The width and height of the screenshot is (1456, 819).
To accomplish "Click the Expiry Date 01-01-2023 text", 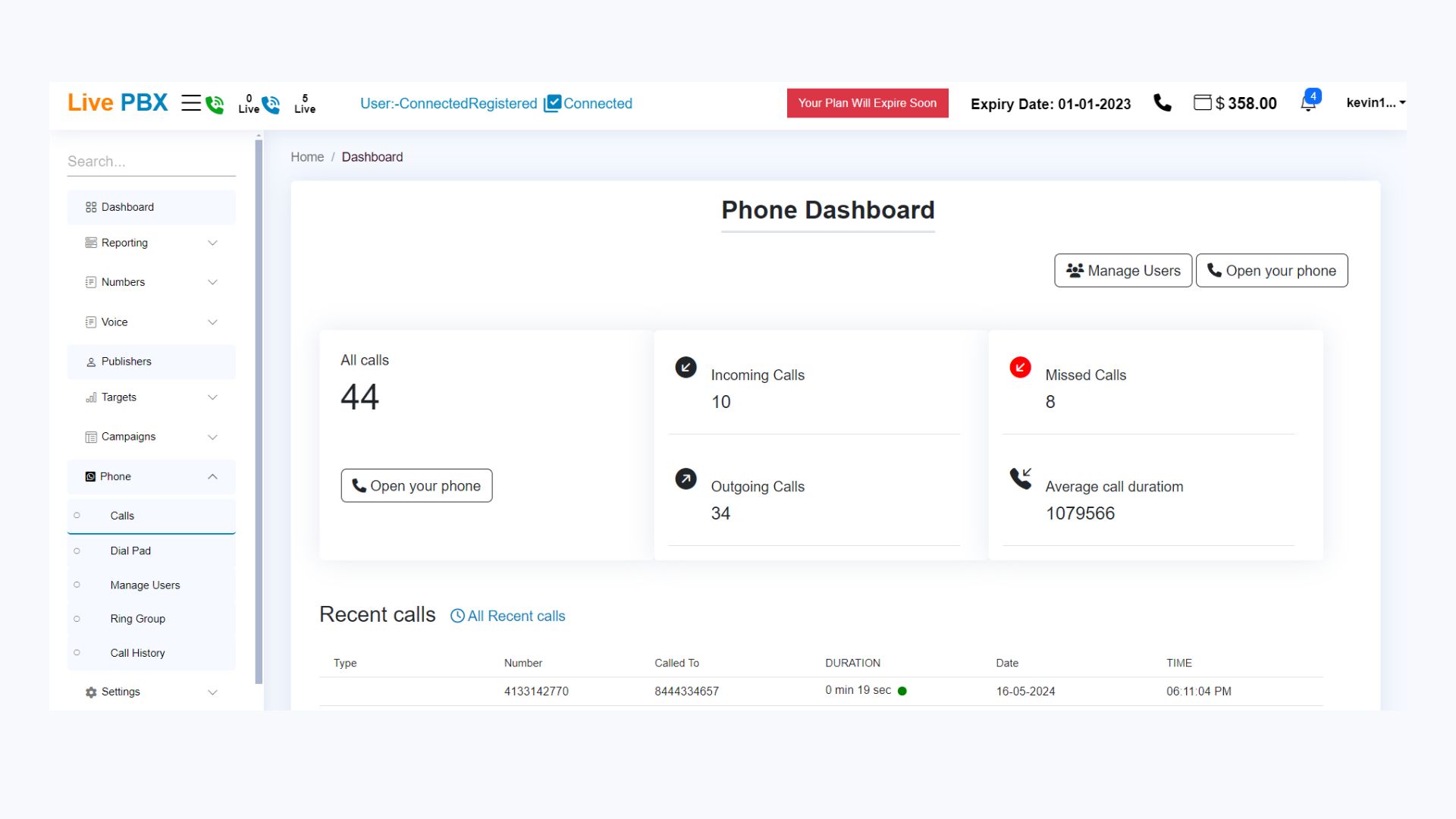I will pyautogui.click(x=1050, y=104).
